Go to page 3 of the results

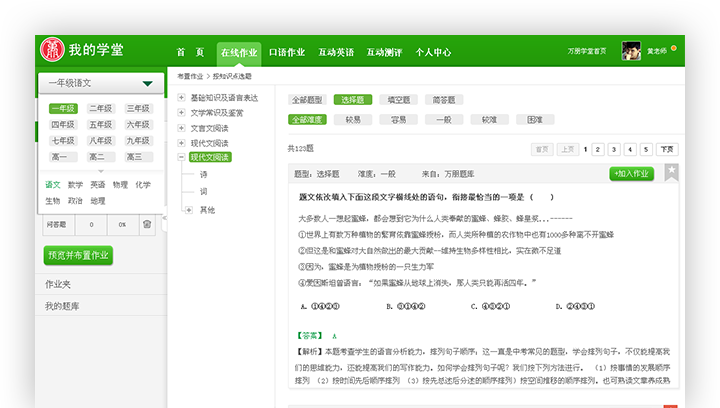click(x=614, y=149)
